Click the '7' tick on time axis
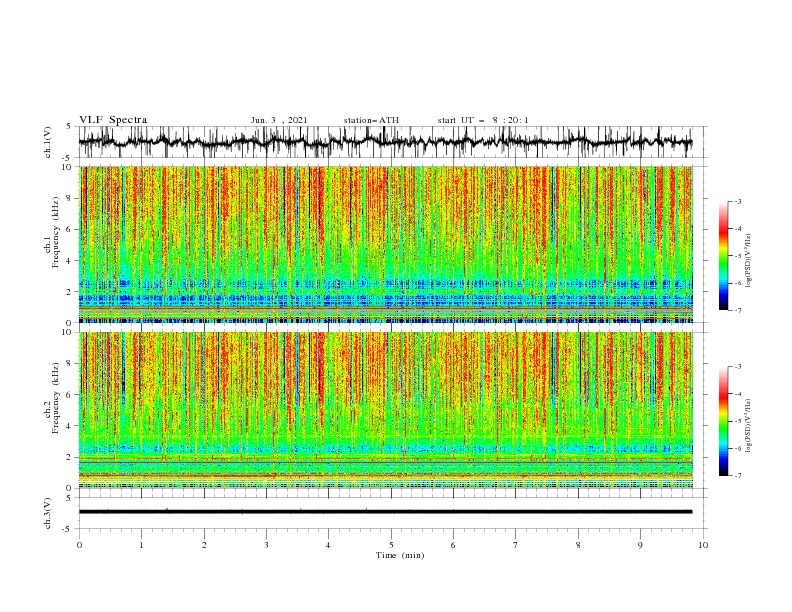Screen dimensions: 792x612 516,546
